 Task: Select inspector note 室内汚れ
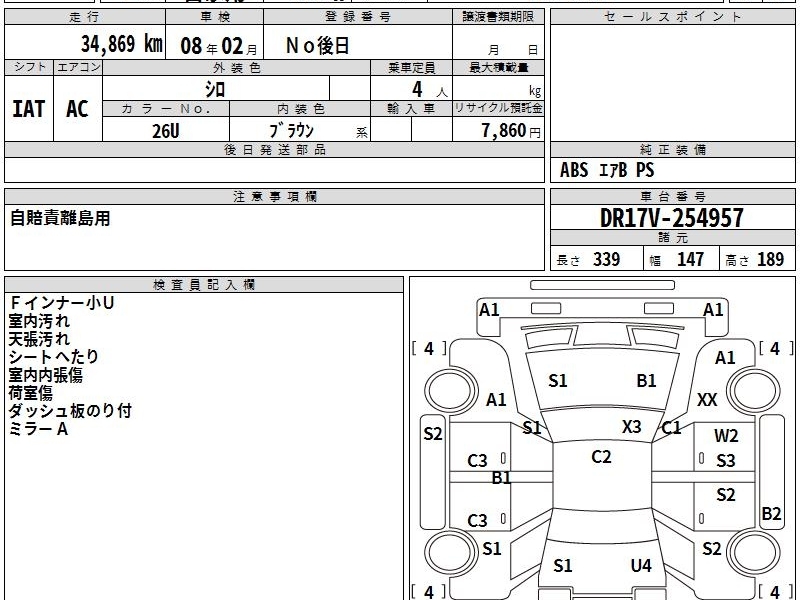coord(39,321)
